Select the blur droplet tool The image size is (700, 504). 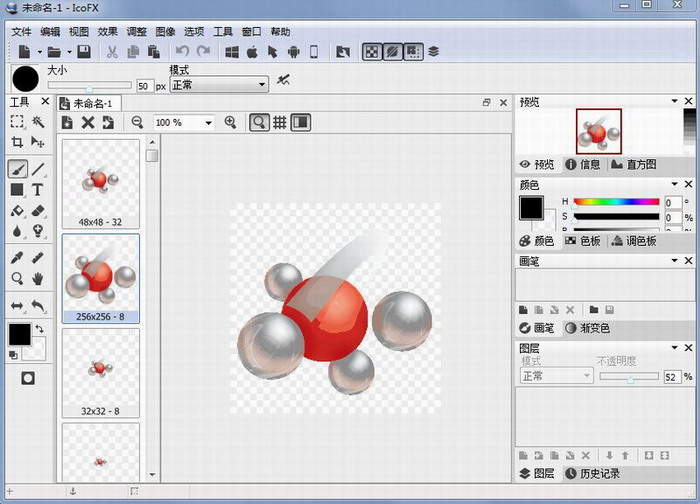pos(17,231)
